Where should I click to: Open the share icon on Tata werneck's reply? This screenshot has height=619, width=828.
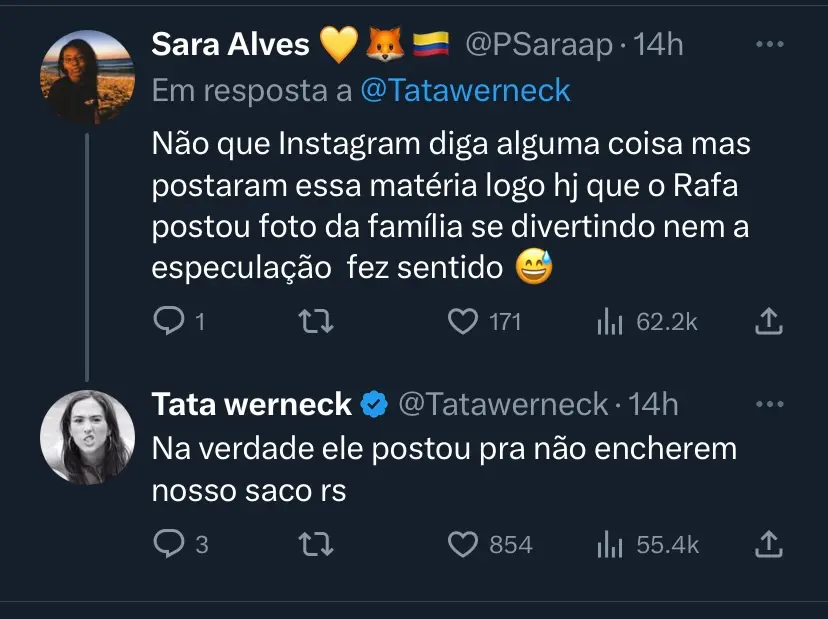(x=768, y=544)
